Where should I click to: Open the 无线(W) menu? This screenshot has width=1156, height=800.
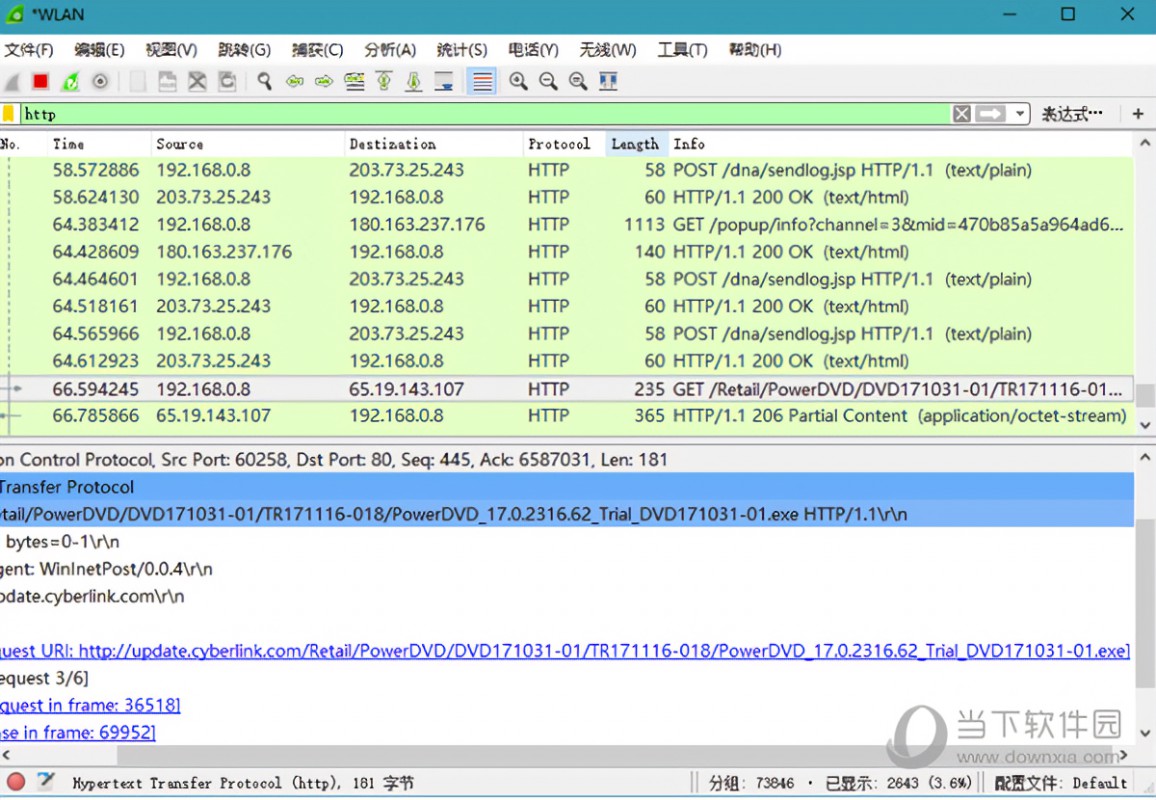pyautogui.click(x=607, y=50)
